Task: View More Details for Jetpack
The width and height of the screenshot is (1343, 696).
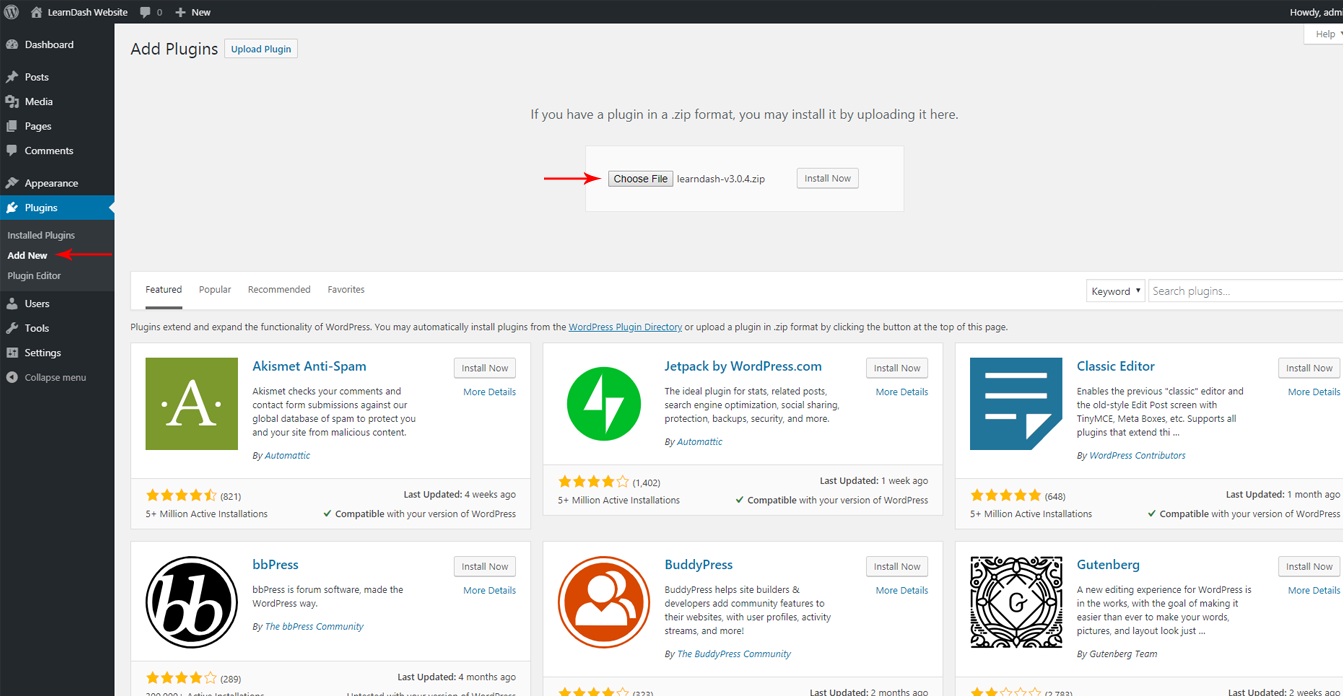Action: pyautogui.click(x=902, y=392)
